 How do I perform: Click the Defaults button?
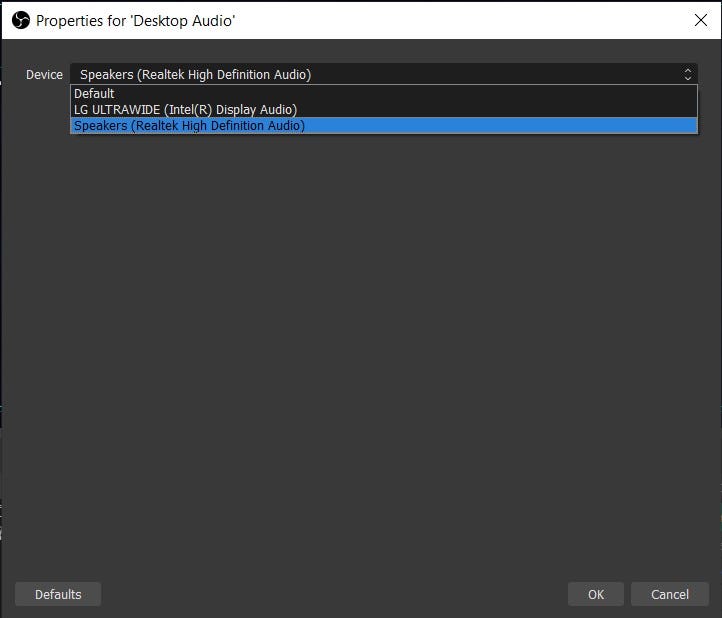[x=58, y=594]
